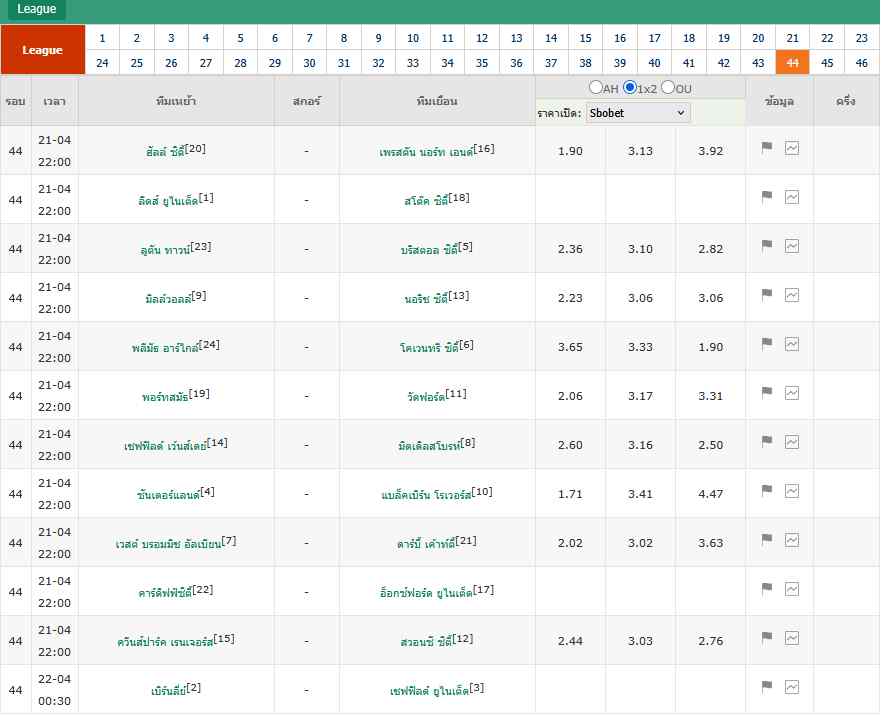Open the chart icon in the Portsmouth row
Viewport: 885px width, 715px height.
click(792, 393)
